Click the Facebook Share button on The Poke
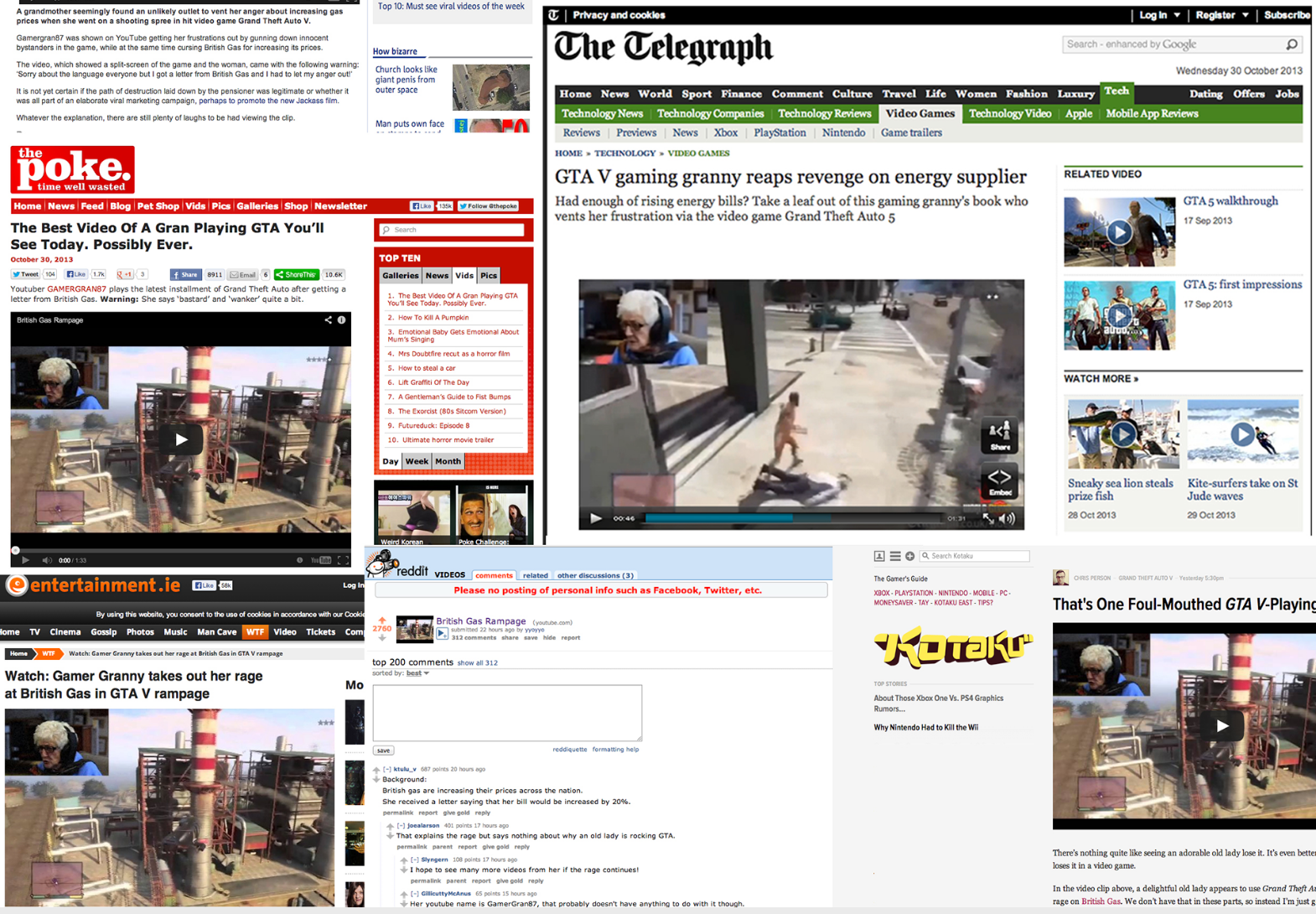This screenshot has width=1316, height=914. tap(185, 274)
